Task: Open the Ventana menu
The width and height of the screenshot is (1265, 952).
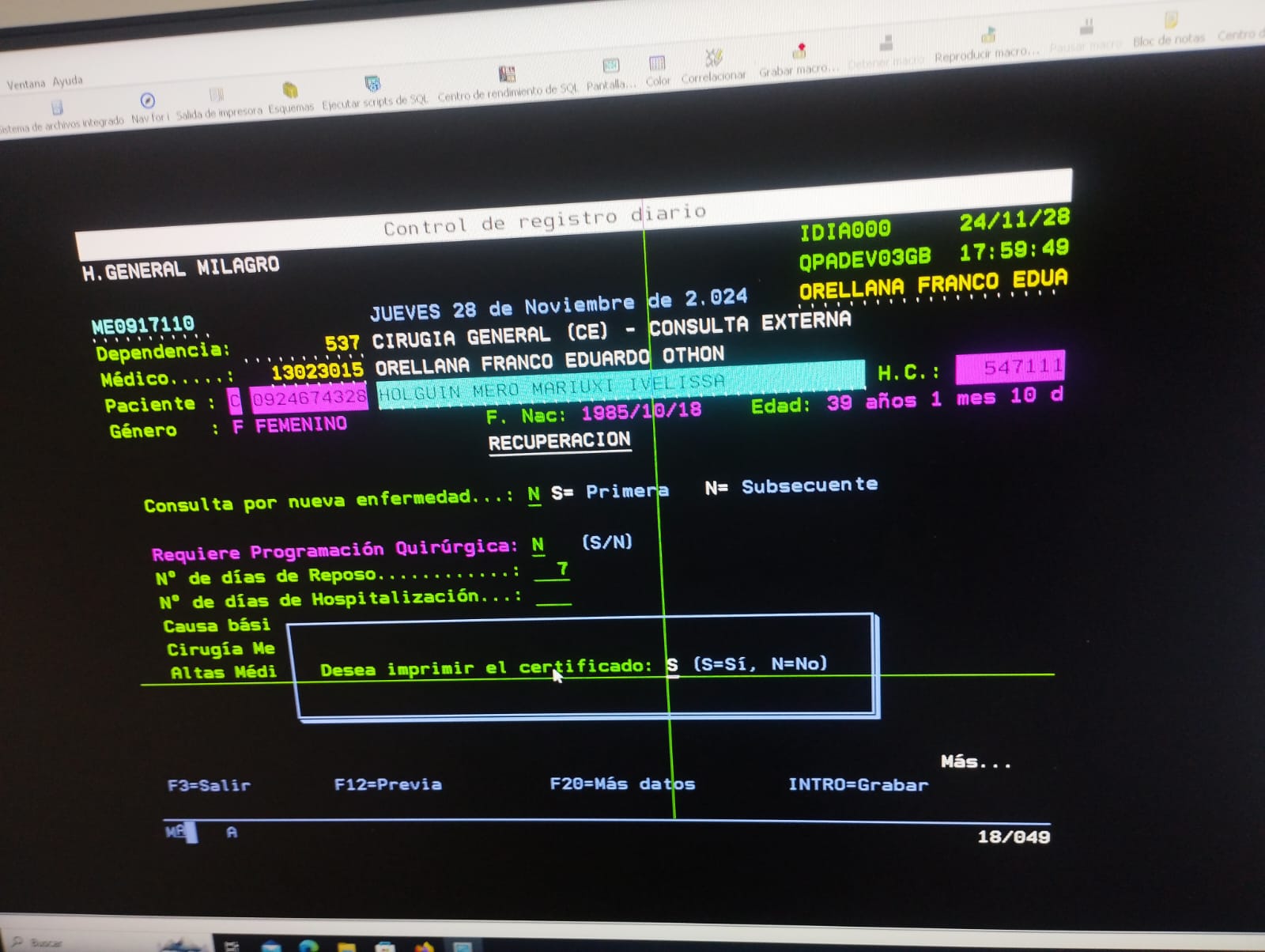Action: [25, 84]
